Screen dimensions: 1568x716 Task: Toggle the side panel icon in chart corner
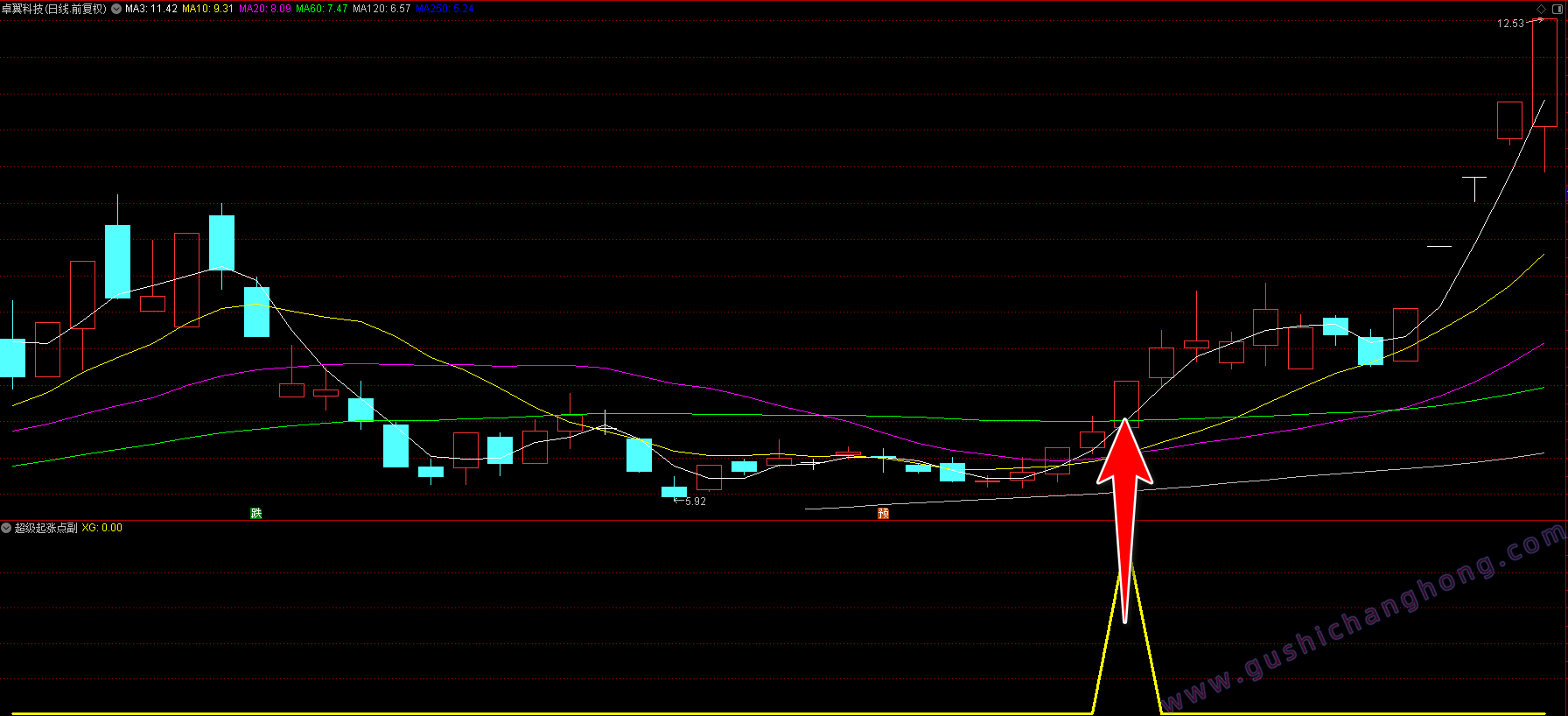tap(1557, 9)
